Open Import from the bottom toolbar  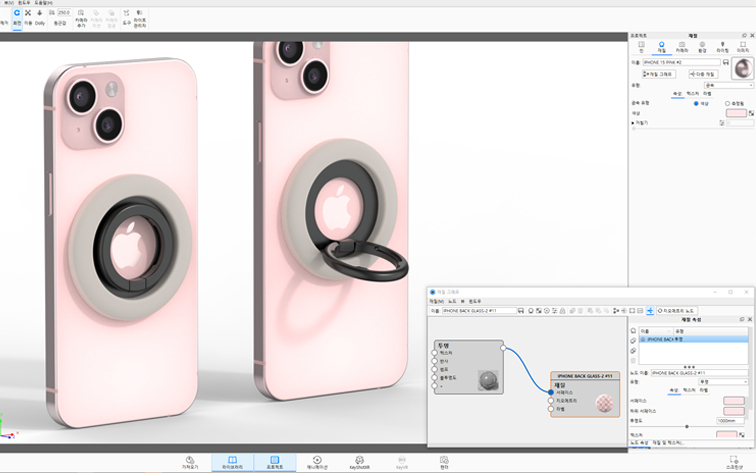point(190,463)
